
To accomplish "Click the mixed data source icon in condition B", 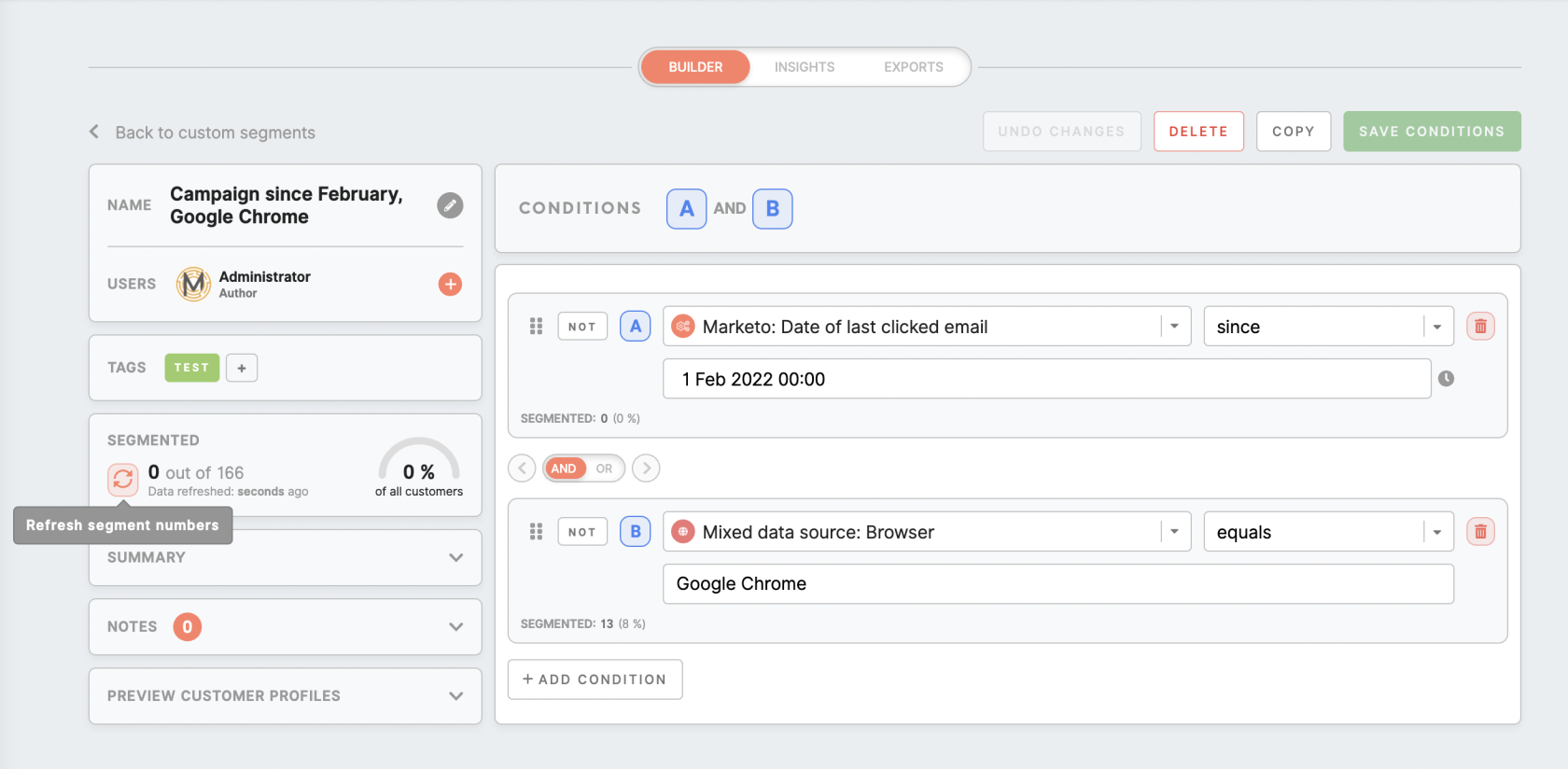I will [683, 532].
